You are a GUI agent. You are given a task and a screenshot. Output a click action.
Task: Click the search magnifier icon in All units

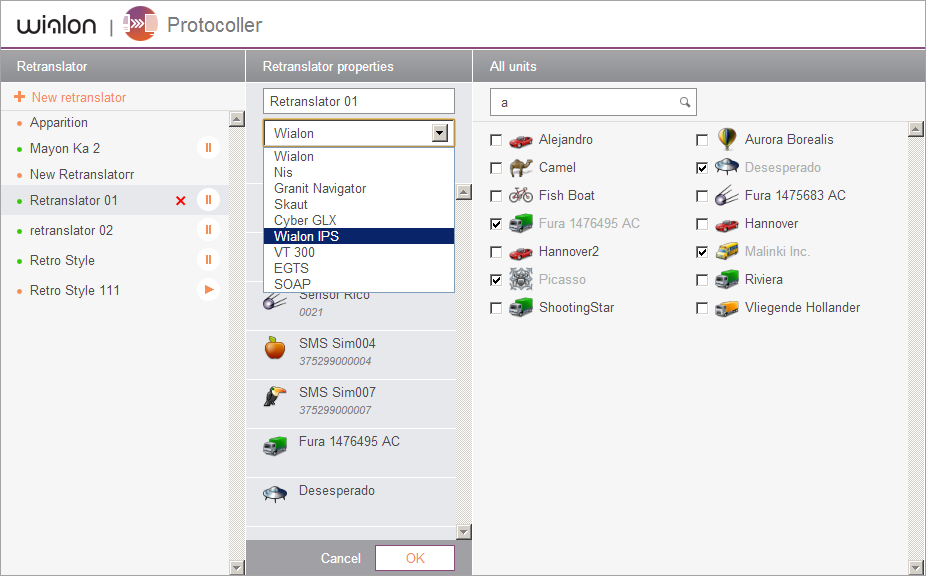684,102
